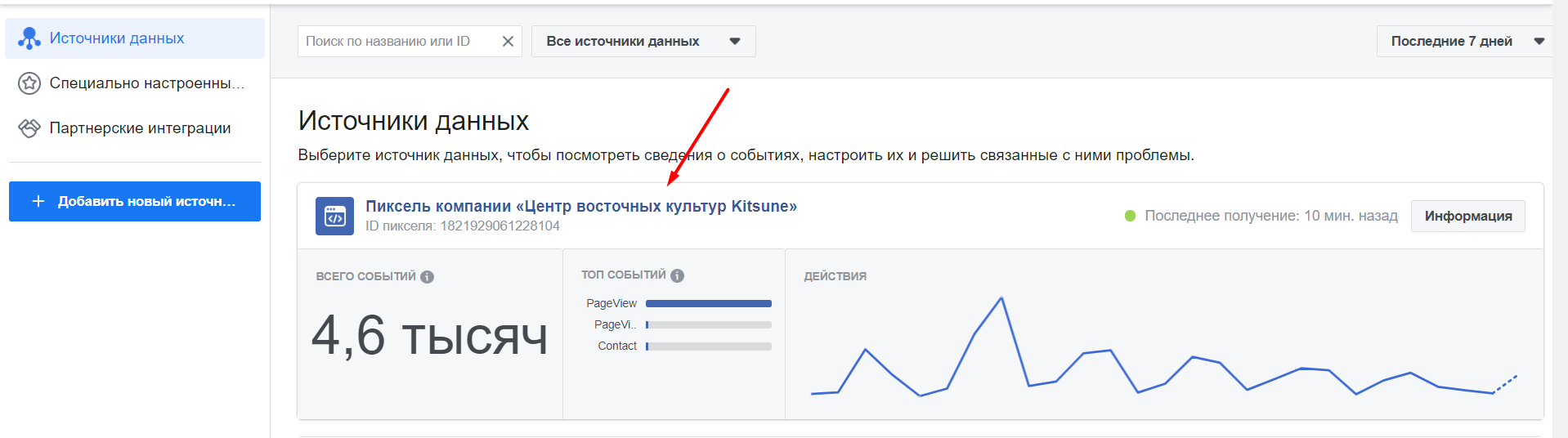This screenshot has width=1568, height=438.
Task: Open info icon next to ВСЕГО СОБЫТИЙ
Action: (x=428, y=277)
